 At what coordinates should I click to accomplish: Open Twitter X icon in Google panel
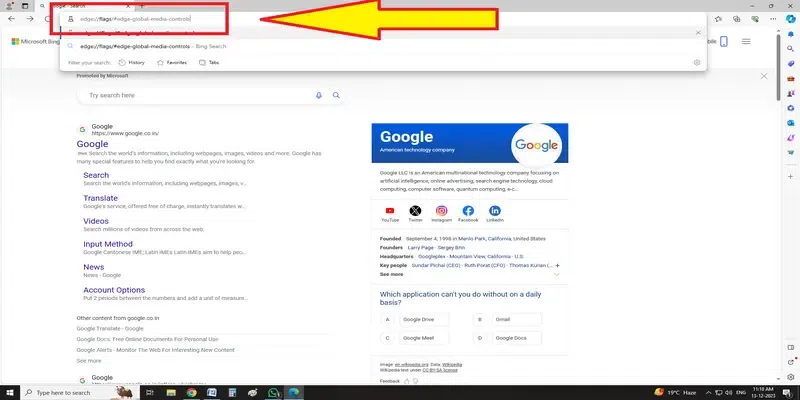pos(415,211)
